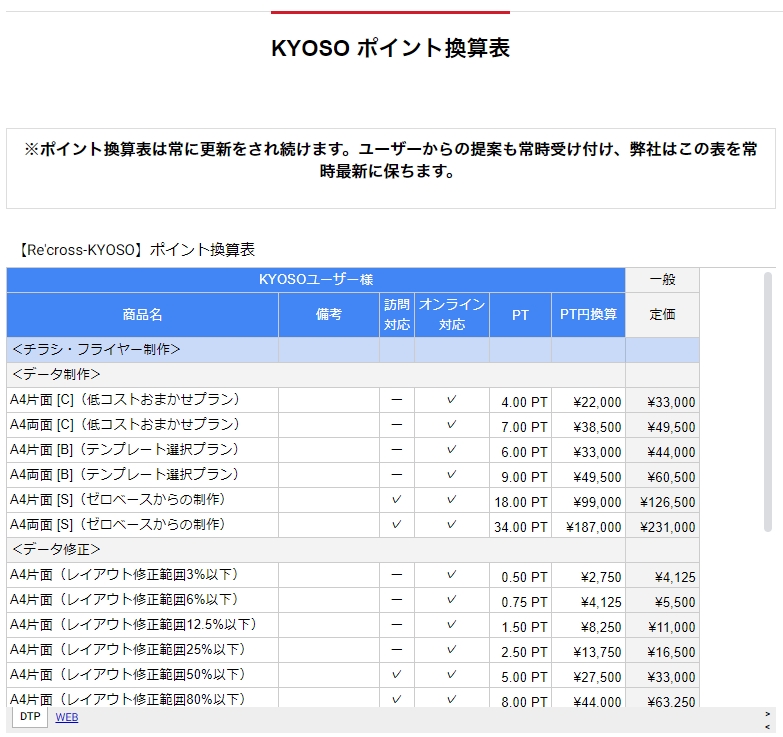Click visit dash for A4片面 [B] row

(x=396, y=450)
